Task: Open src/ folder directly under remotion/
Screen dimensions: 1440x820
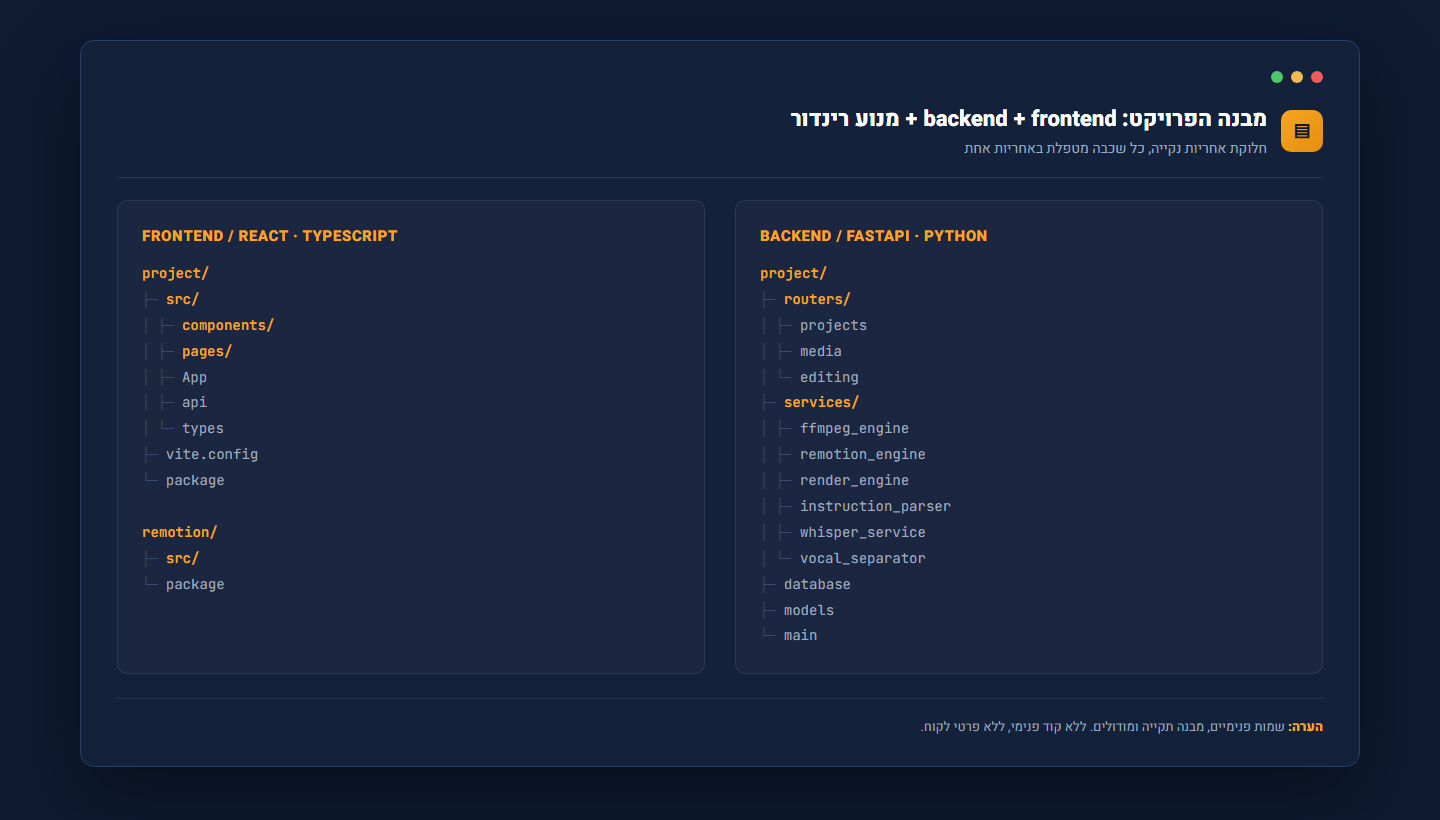Action: (x=183, y=558)
